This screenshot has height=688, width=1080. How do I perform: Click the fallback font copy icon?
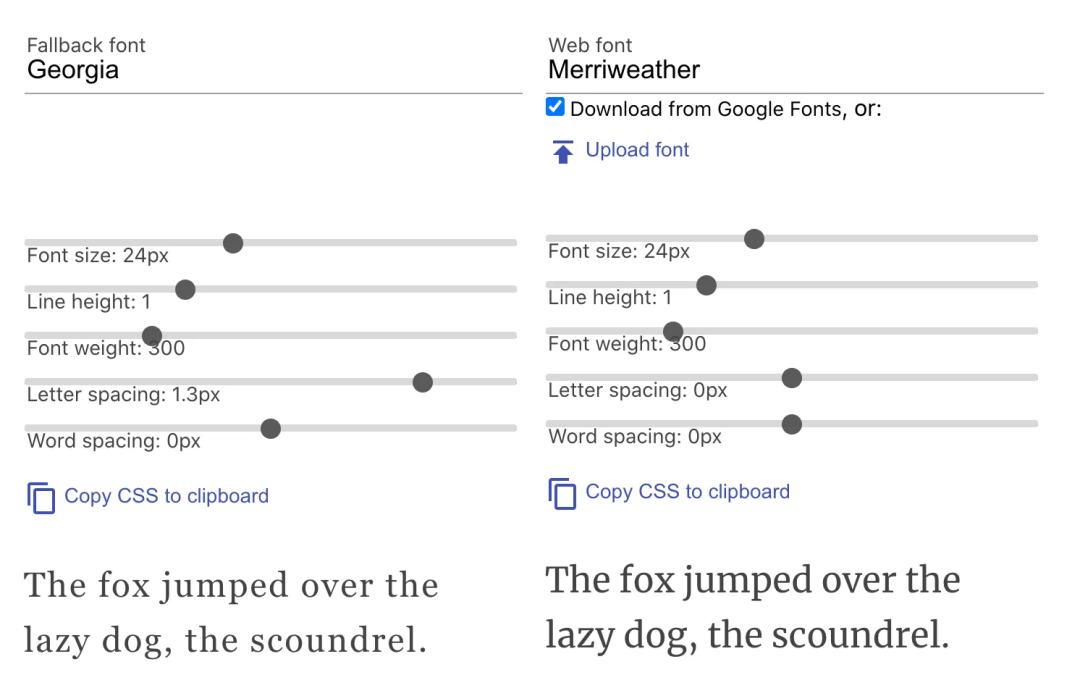coord(41,497)
